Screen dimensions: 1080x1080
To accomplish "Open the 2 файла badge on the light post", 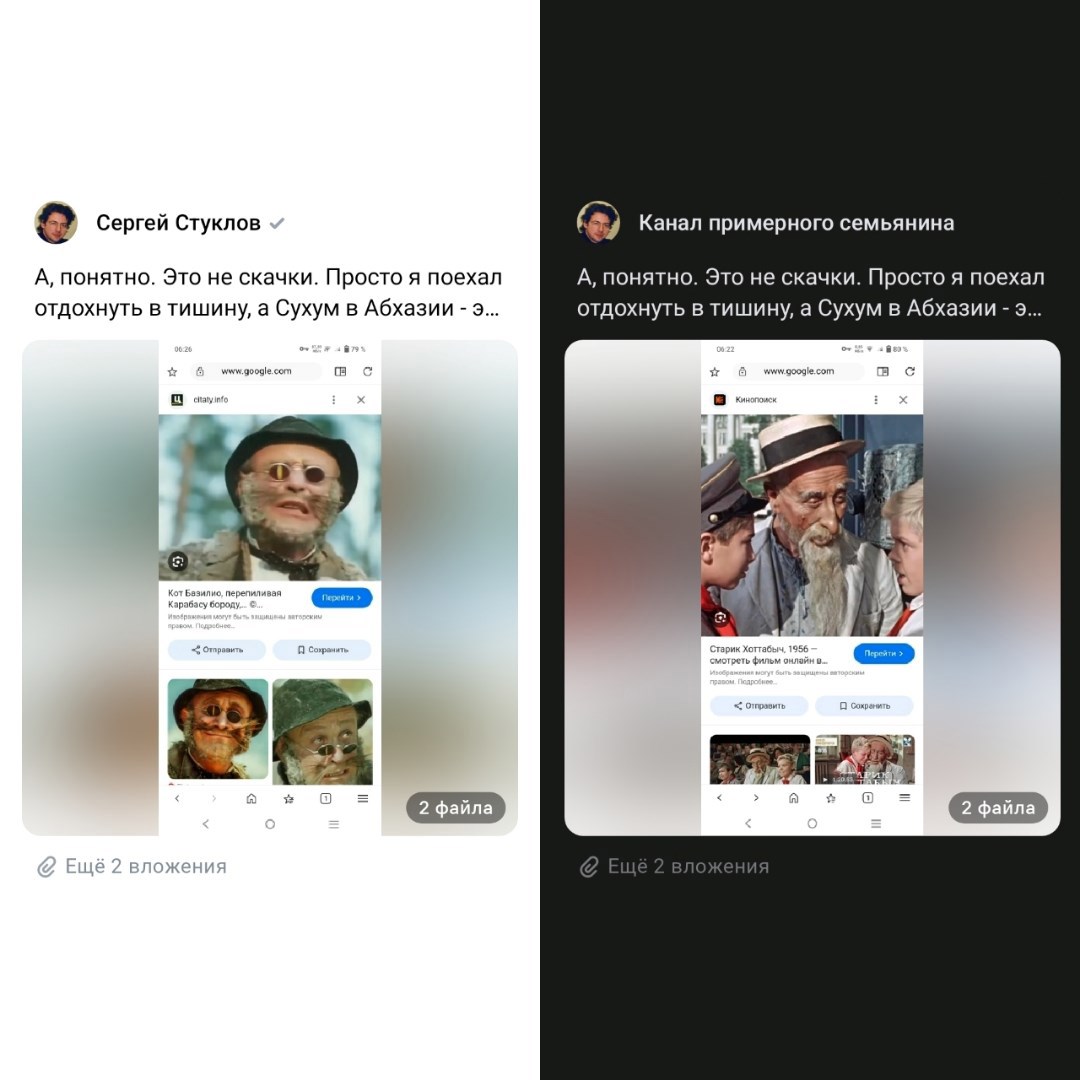I will pos(456,808).
